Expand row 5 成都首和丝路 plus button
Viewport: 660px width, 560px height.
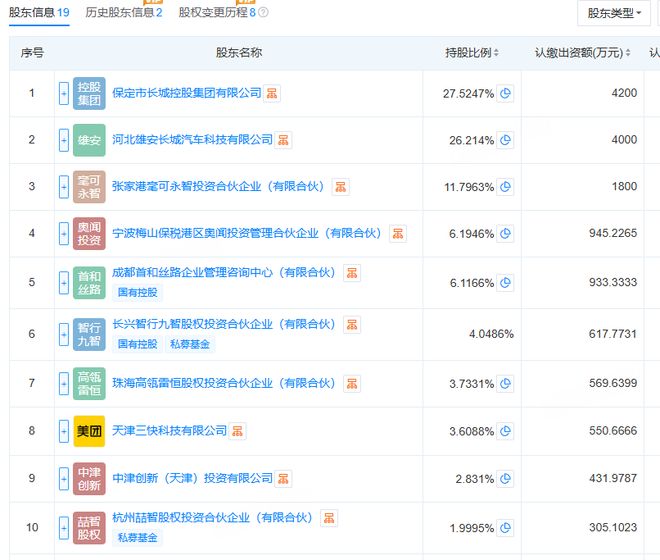[64, 283]
